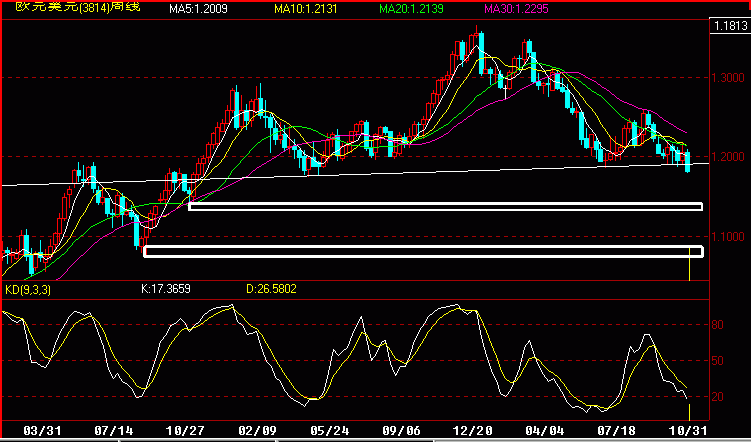The width and height of the screenshot is (751, 442).
Task: Open the KD(9,3,3) indicator settings label
Action: tap(28, 289)
